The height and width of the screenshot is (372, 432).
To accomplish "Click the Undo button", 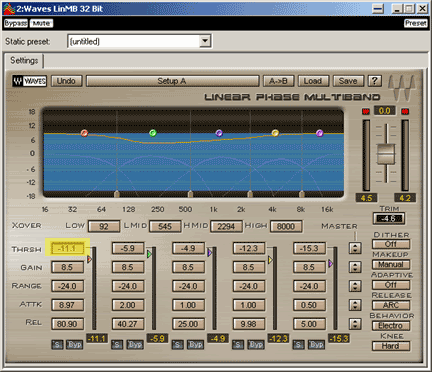I will [x=66, y=81].
